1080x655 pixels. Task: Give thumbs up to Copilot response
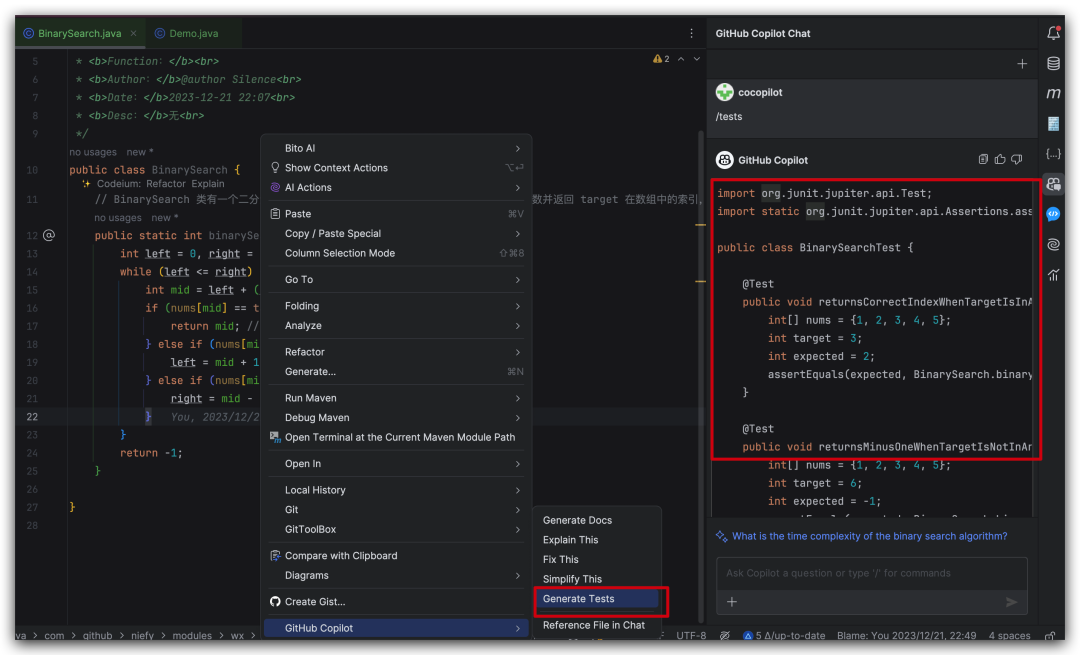pyautogui.click(x=1000, y=159)
